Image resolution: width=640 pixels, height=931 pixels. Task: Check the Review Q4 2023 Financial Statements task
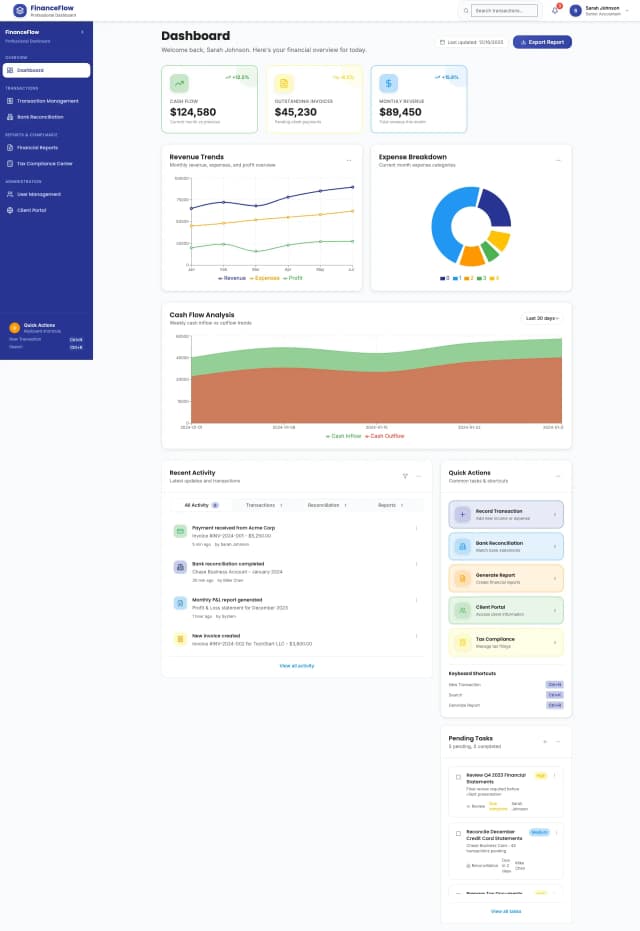[458, 777]
